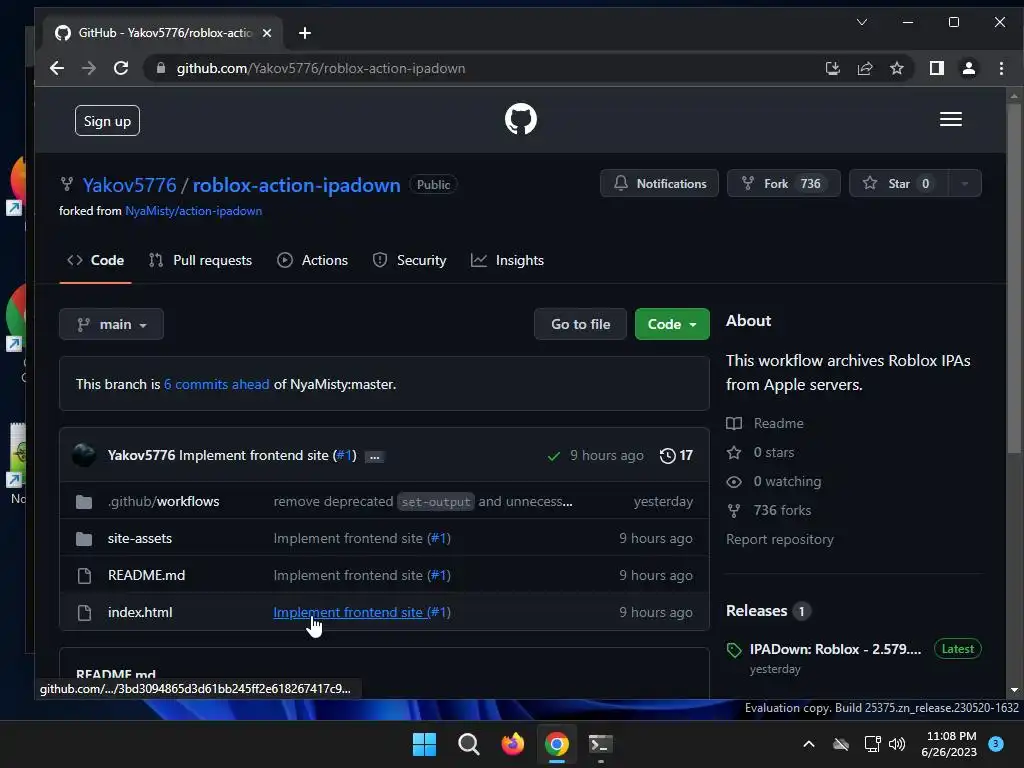This screenshot has width=1024, height=768.
Task: Open the Yakov5776 owner link
Action: (x=129, y=185)
